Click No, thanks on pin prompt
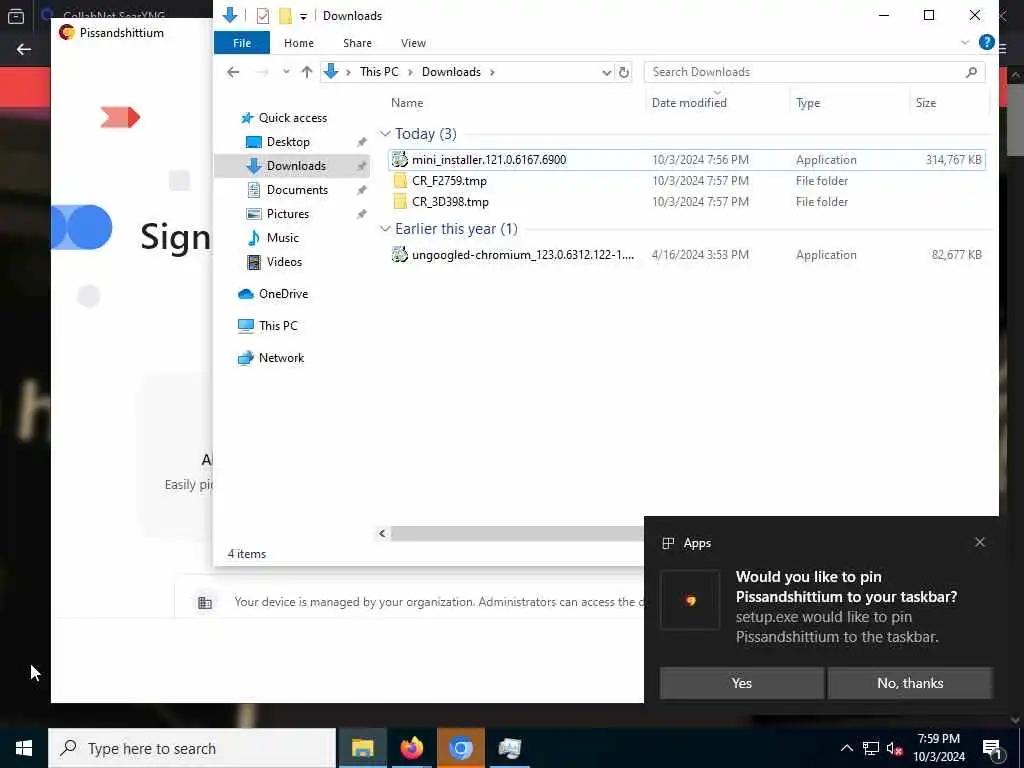 coord(910,683)
